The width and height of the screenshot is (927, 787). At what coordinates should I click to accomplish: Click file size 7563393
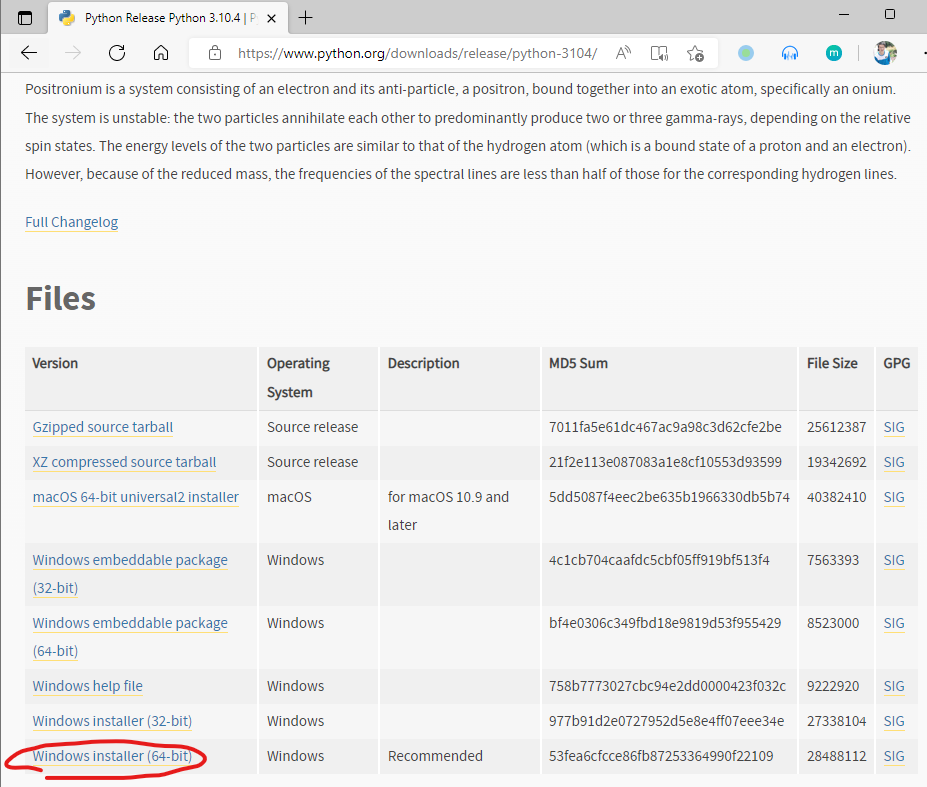(833, 560)
